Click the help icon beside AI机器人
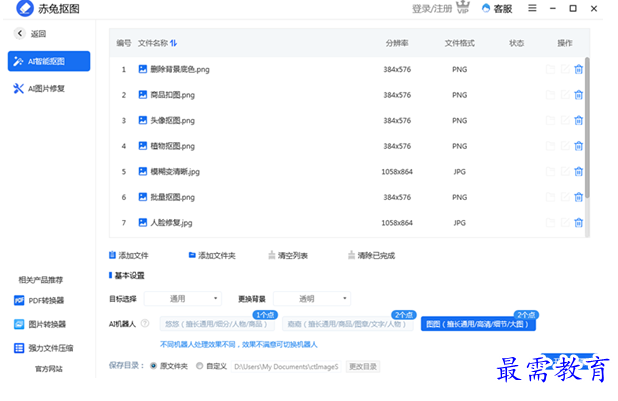This screenshot has height=401, width=618. pyautogui.click(x=145, y=323)
